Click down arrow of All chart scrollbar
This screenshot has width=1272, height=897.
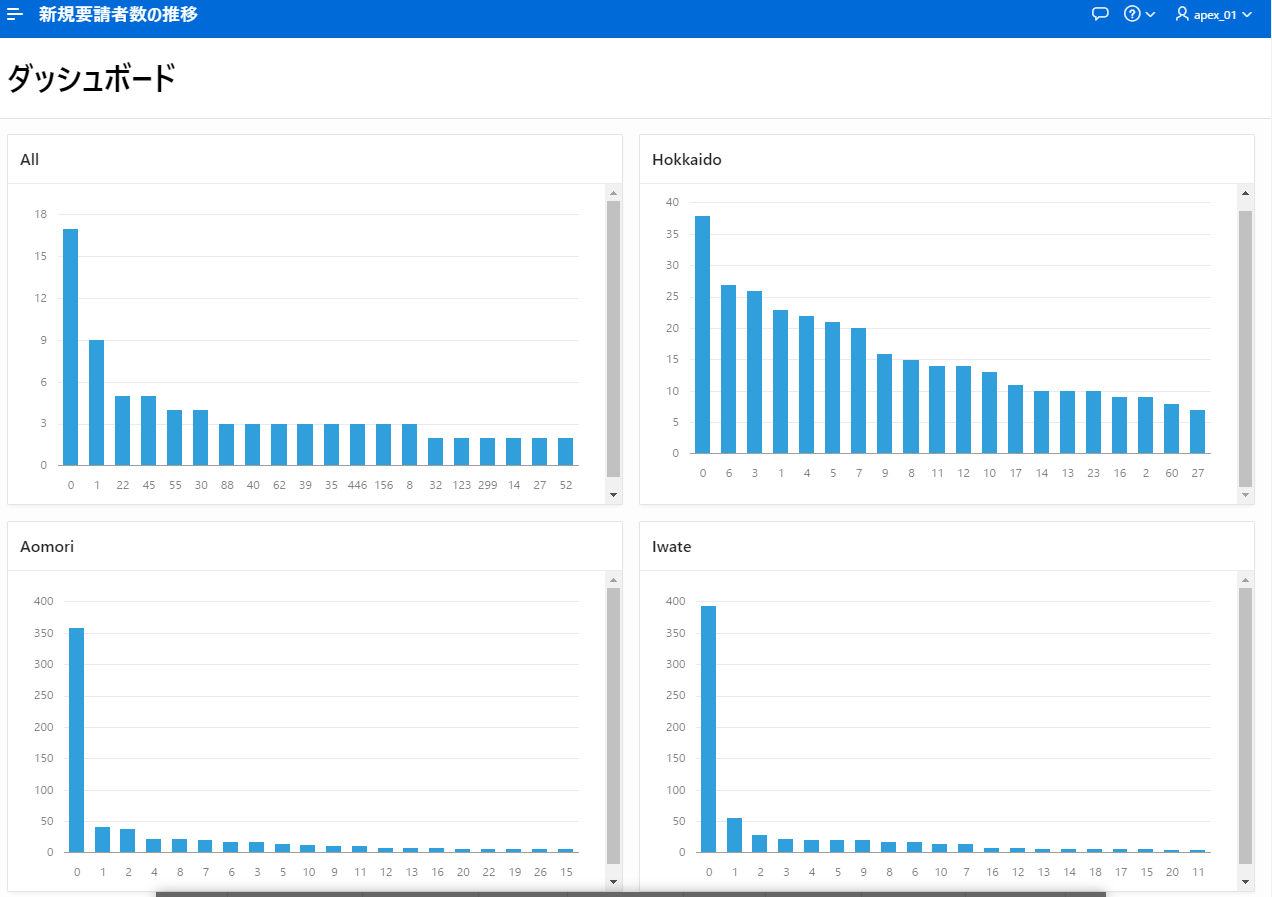coord(613,494)
